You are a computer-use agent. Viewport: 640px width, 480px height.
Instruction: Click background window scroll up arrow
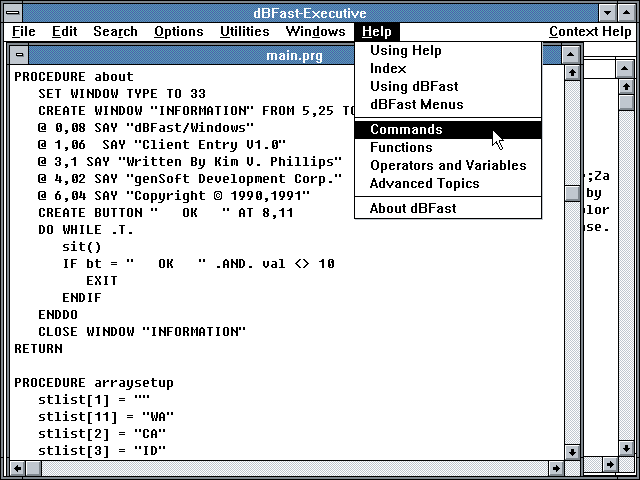click(x=626, y=87)
